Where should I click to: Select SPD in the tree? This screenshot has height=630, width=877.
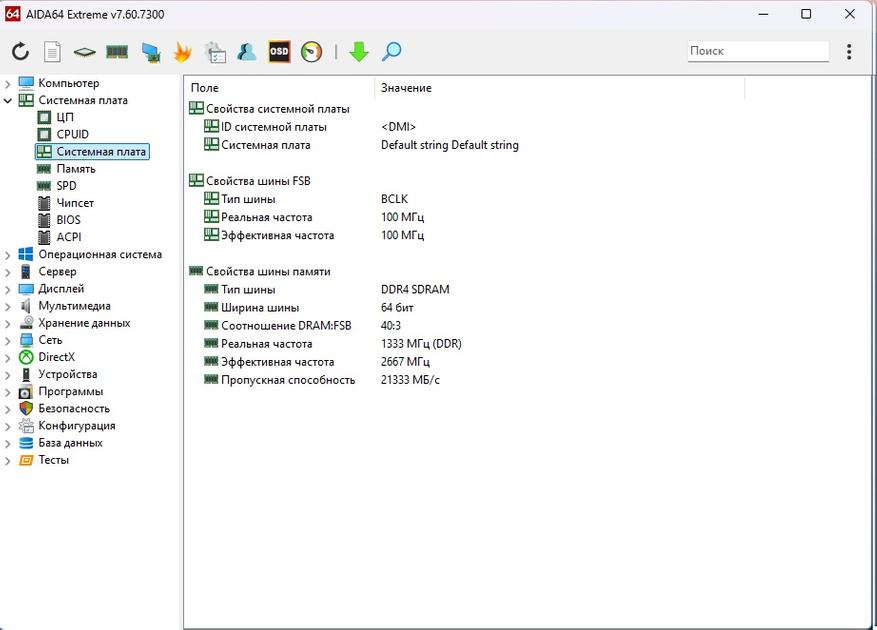point(66,186)
